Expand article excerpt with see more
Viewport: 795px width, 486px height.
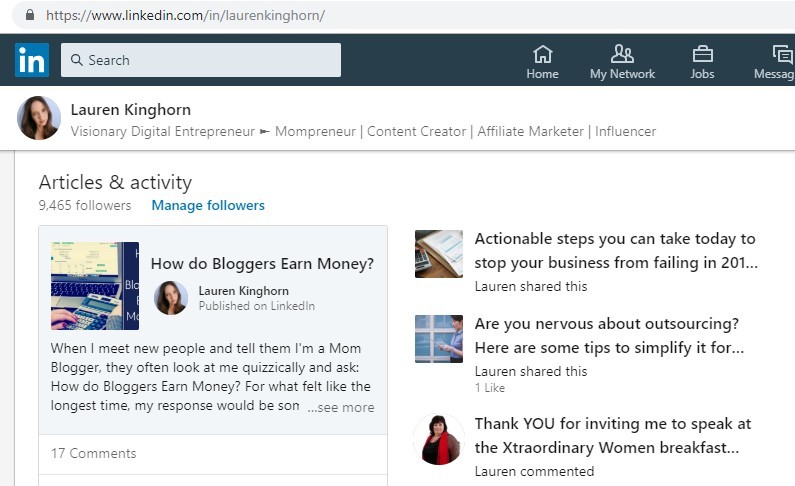(x=341, y=407)
